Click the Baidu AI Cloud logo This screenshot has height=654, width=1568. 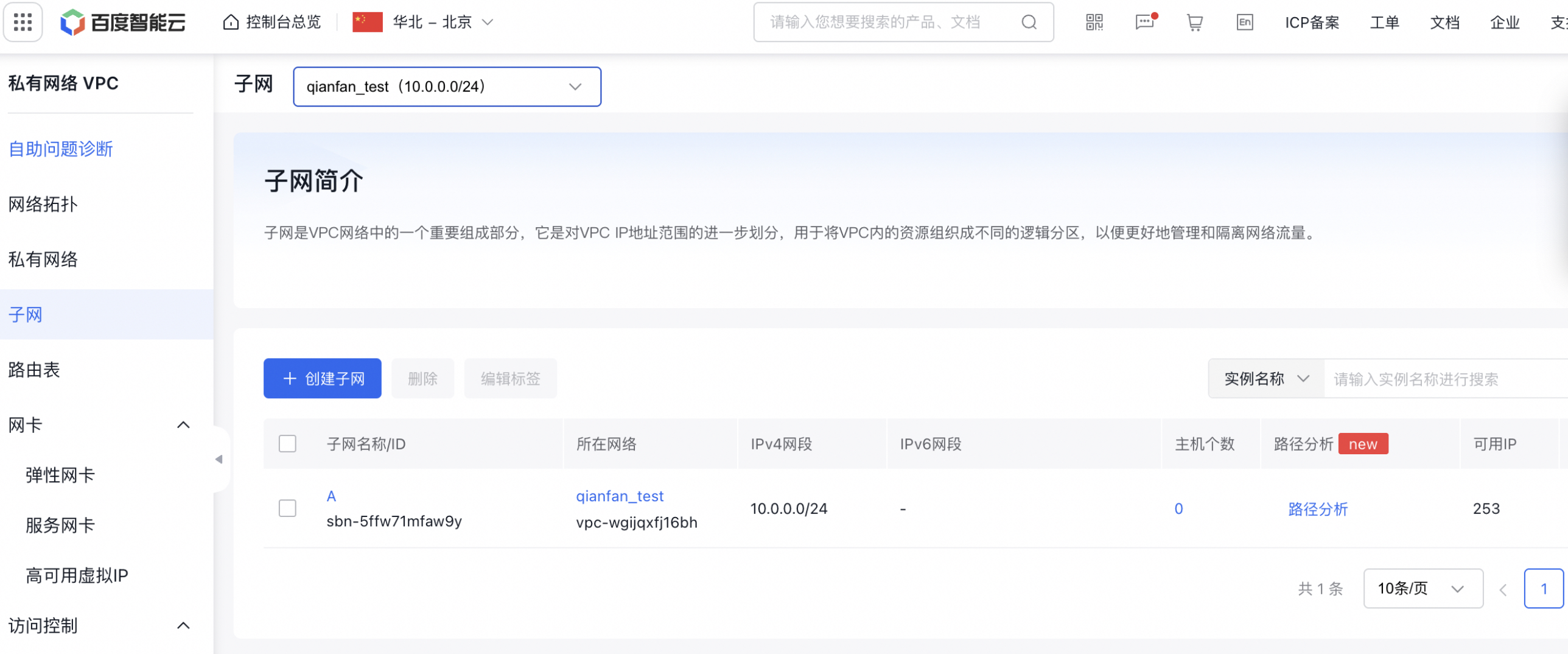[x=123, y=23]
